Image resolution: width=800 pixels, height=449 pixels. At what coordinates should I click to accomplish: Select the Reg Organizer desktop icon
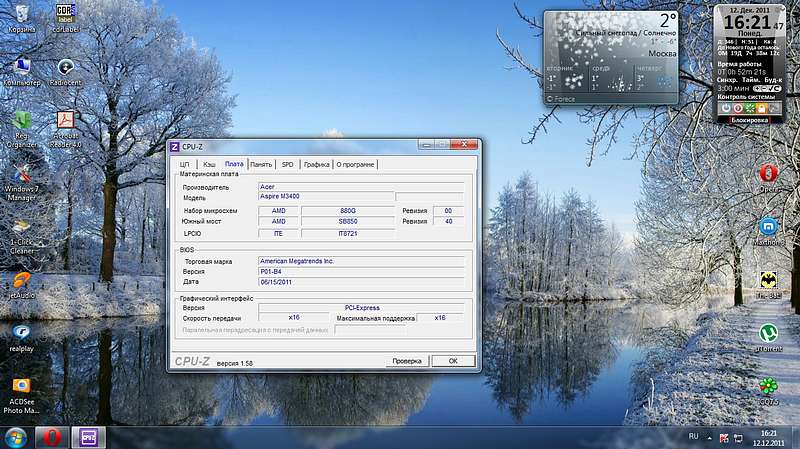[21, 129]
